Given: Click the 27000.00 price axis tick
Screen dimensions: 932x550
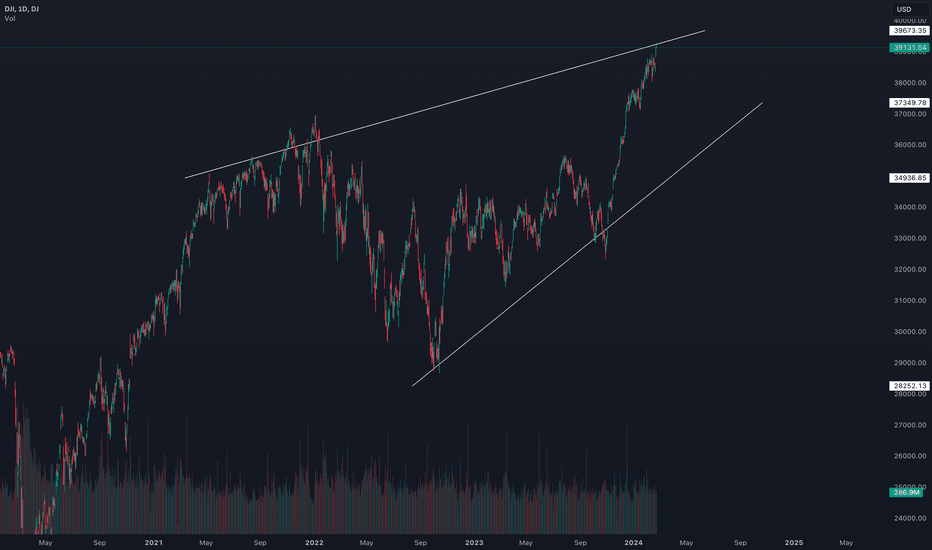Looking at the screenshot, I should [x=910, y=425].
